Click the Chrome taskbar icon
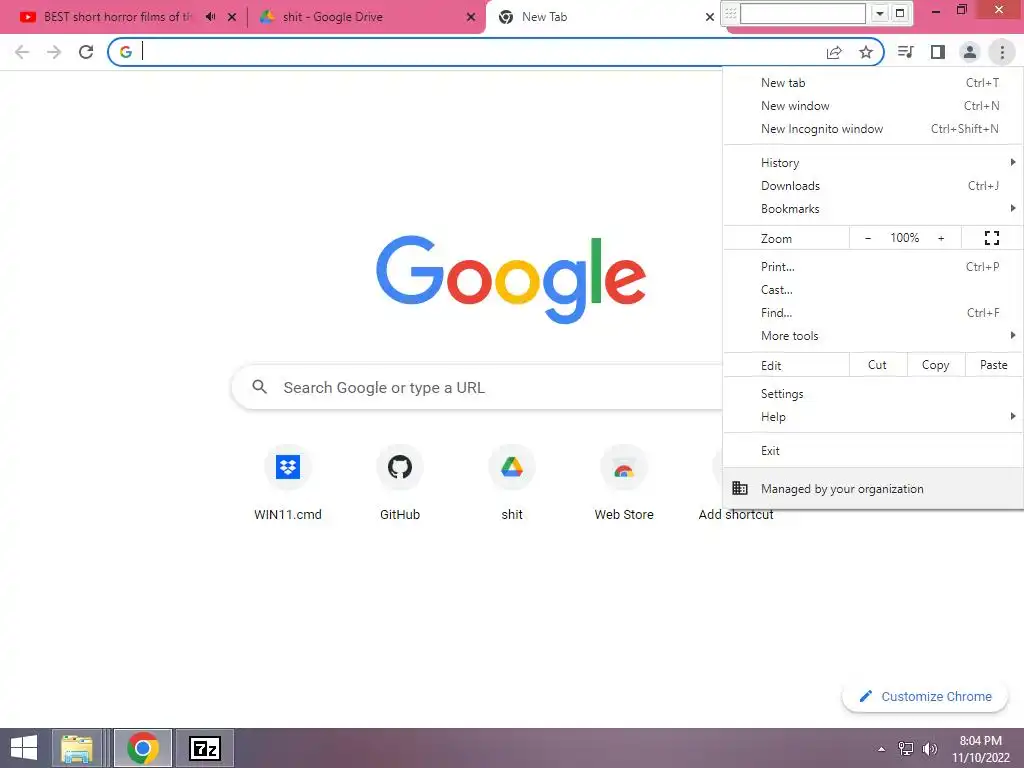 pyautogui.click(x=142, y=748)
